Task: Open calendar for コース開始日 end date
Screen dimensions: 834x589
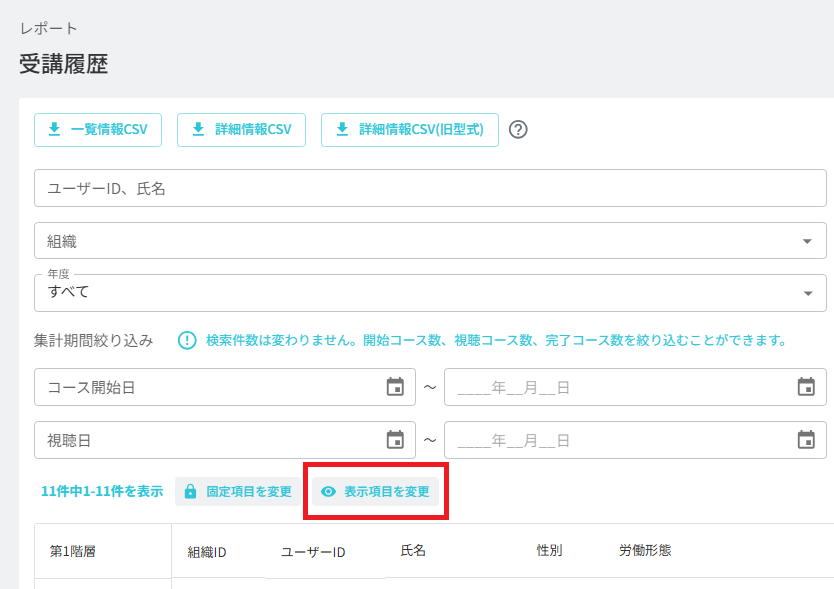Action: tap(806, 387)
